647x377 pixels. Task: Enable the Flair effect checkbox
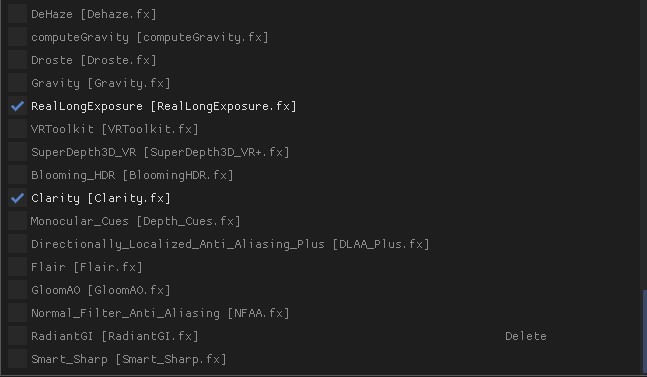pos(17,267)
